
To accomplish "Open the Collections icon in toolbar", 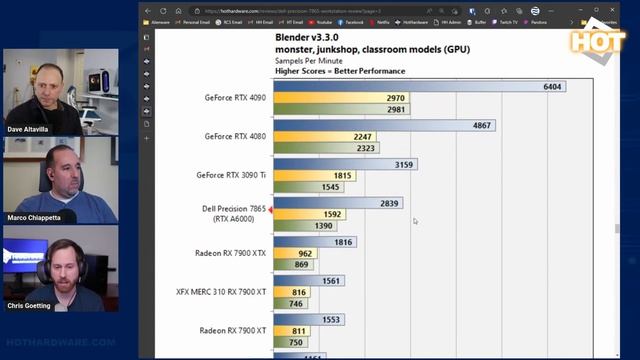I will pyautogui.click(x=519, y=11).
